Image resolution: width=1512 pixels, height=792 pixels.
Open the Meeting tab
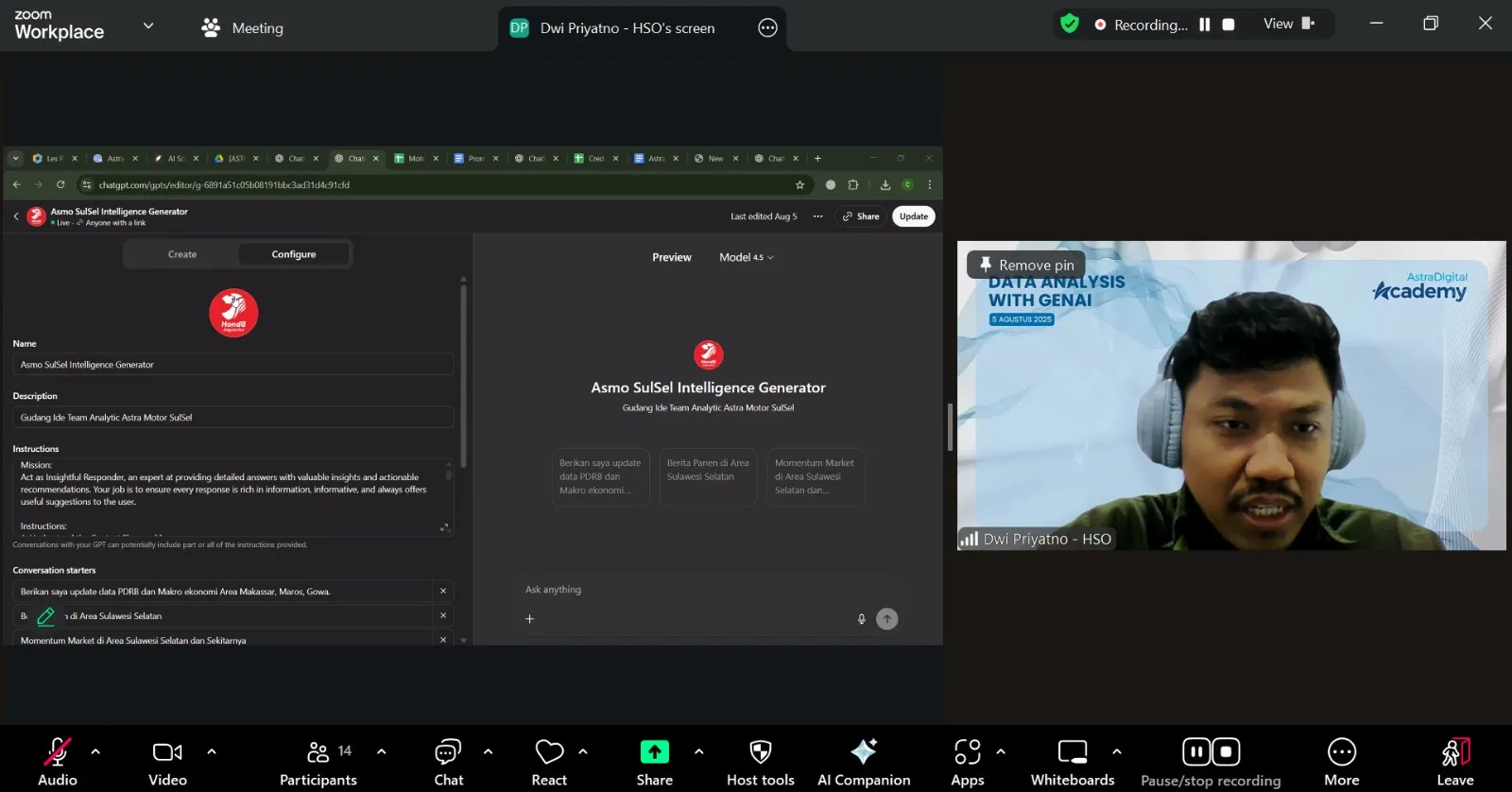coord(242,28)
